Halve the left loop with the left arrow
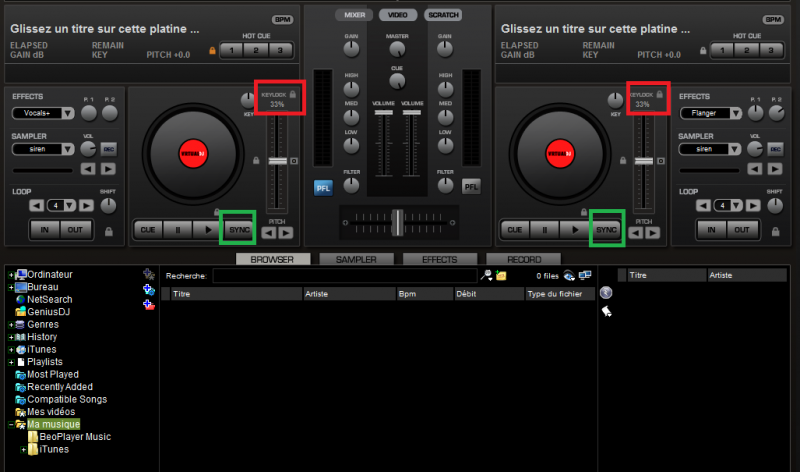 click(x=36, y=206)
